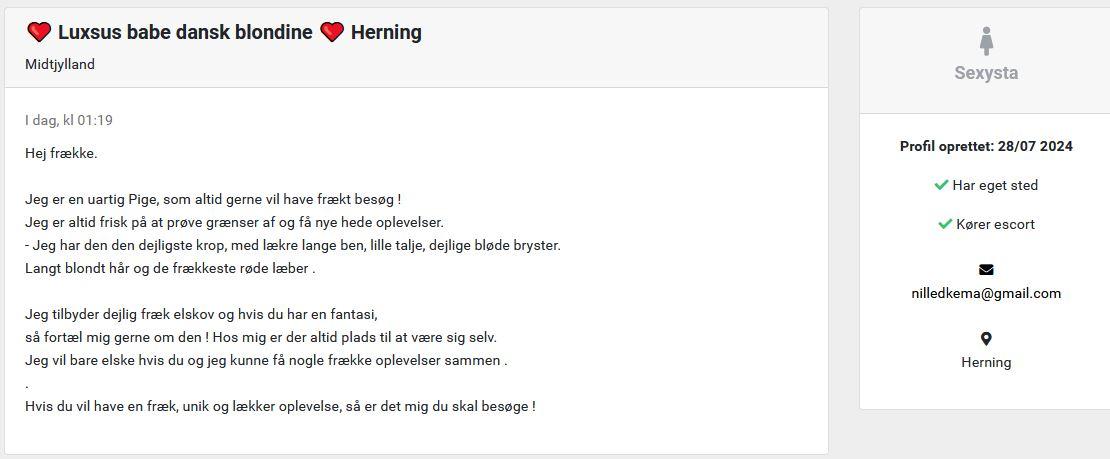
Task: Click the post title heading text
Action: coord(224,32)
